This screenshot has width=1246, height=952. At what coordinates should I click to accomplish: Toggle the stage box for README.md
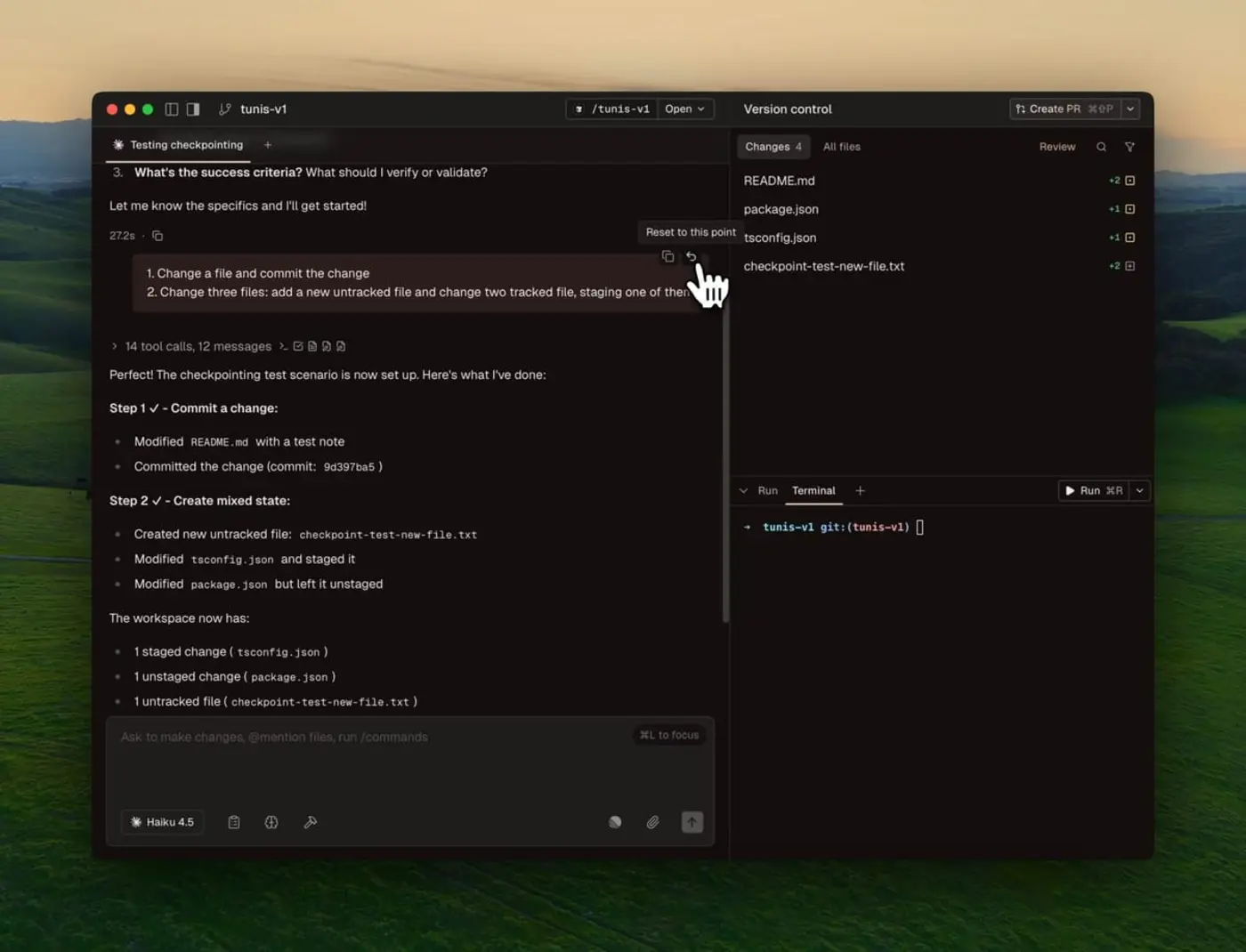pos(1129,181)
